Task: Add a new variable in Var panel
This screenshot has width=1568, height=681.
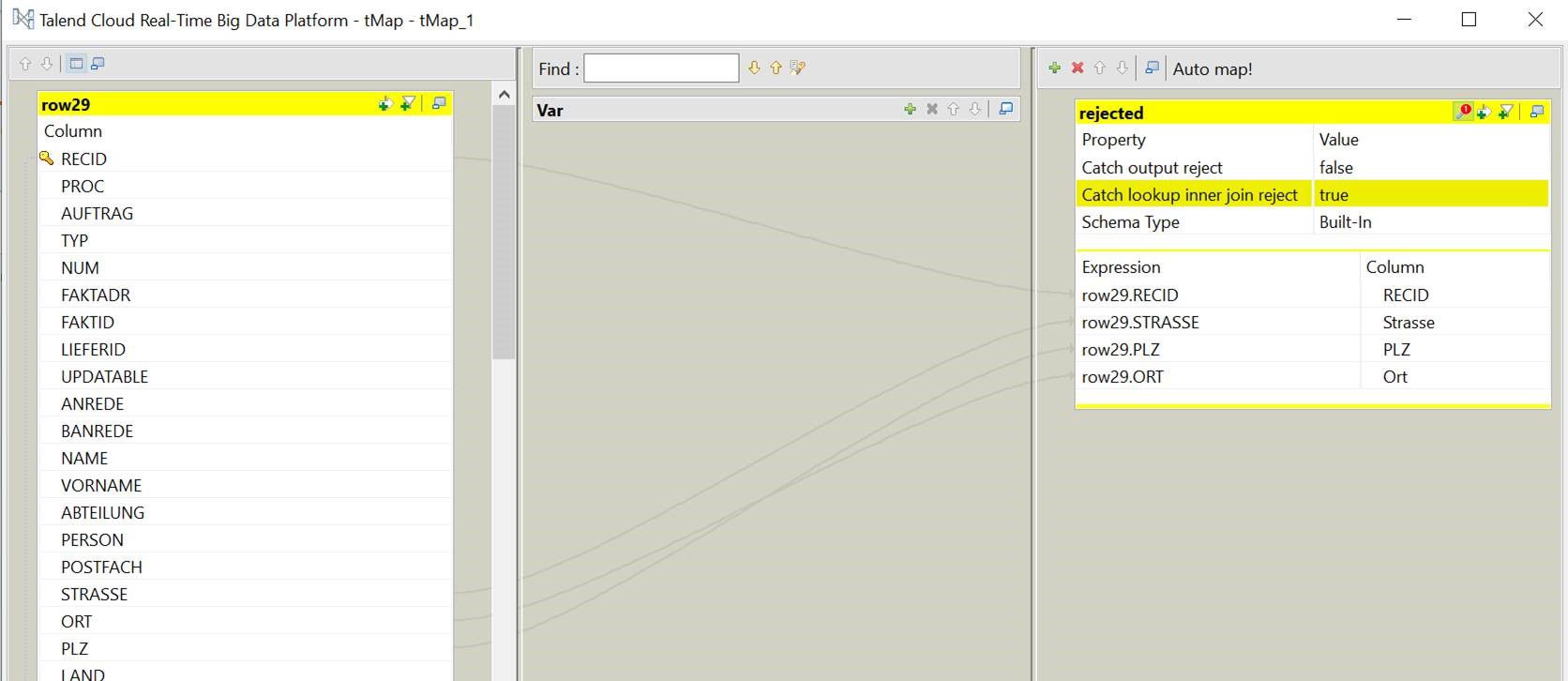Action: 910,110
